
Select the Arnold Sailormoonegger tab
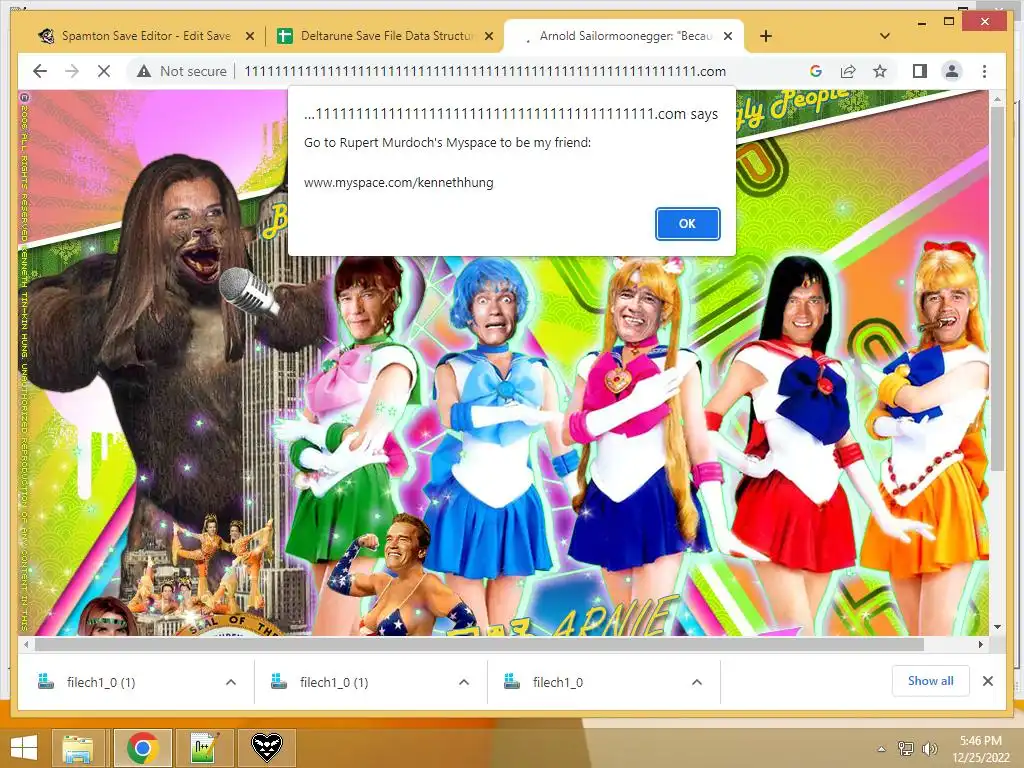click(x=624, y=36)
